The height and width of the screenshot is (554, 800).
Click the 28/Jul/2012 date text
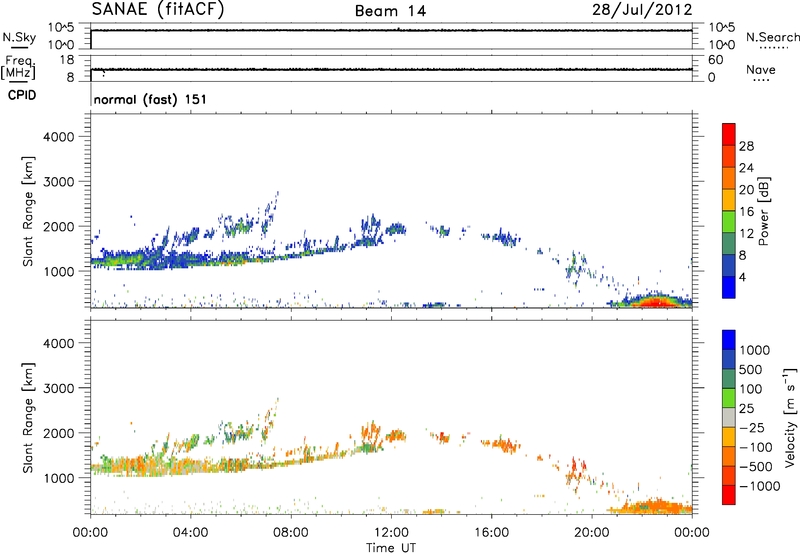coord(642,10)
